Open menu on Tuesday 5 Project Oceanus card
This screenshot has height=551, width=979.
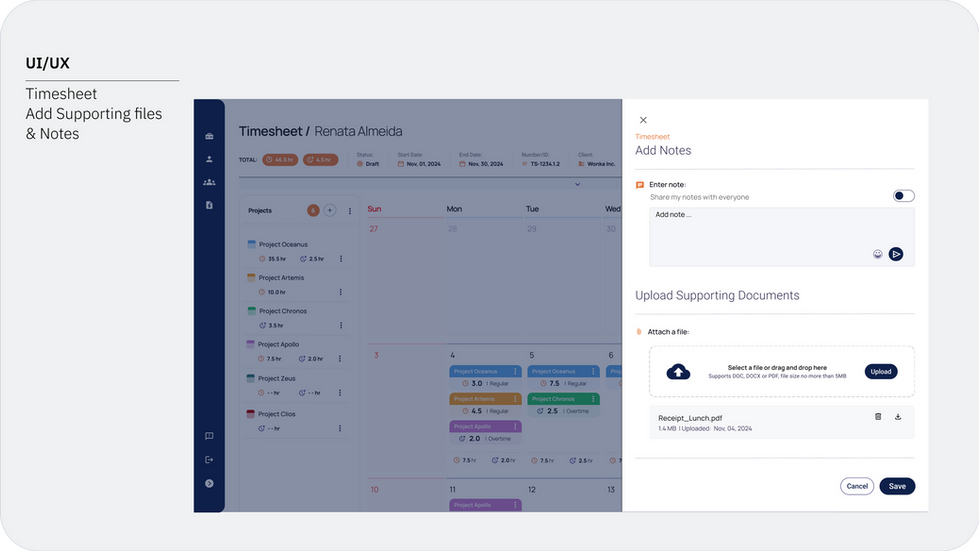click(593, 371)
